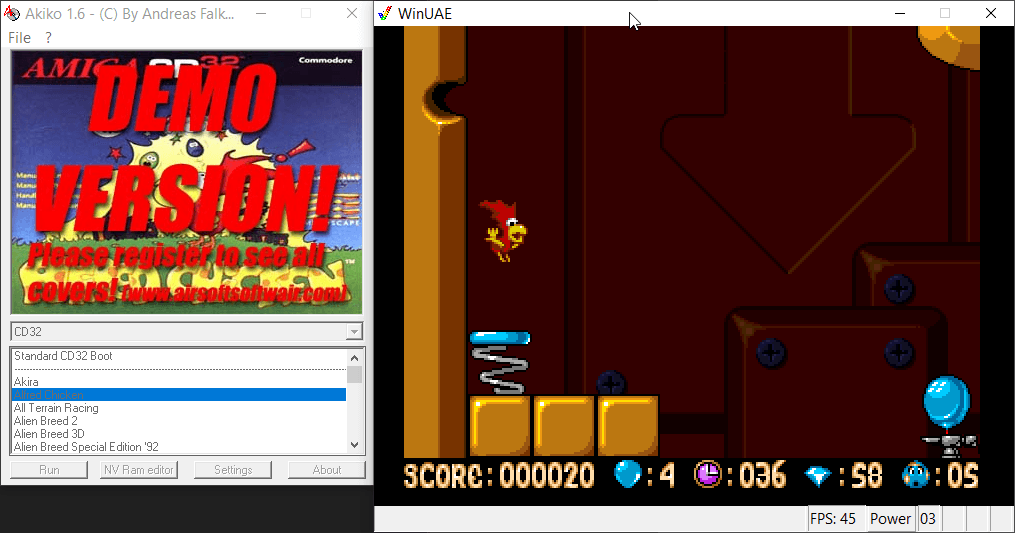The width and height of the screenshot is (1015, 533).
Task: Click the game list scroll down arrow
Action: tap(354, 445)
